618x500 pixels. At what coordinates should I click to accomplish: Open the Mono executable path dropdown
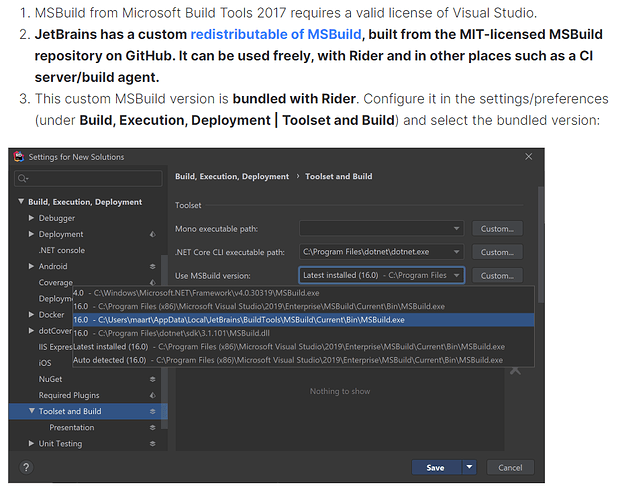(x=457, y=228)
